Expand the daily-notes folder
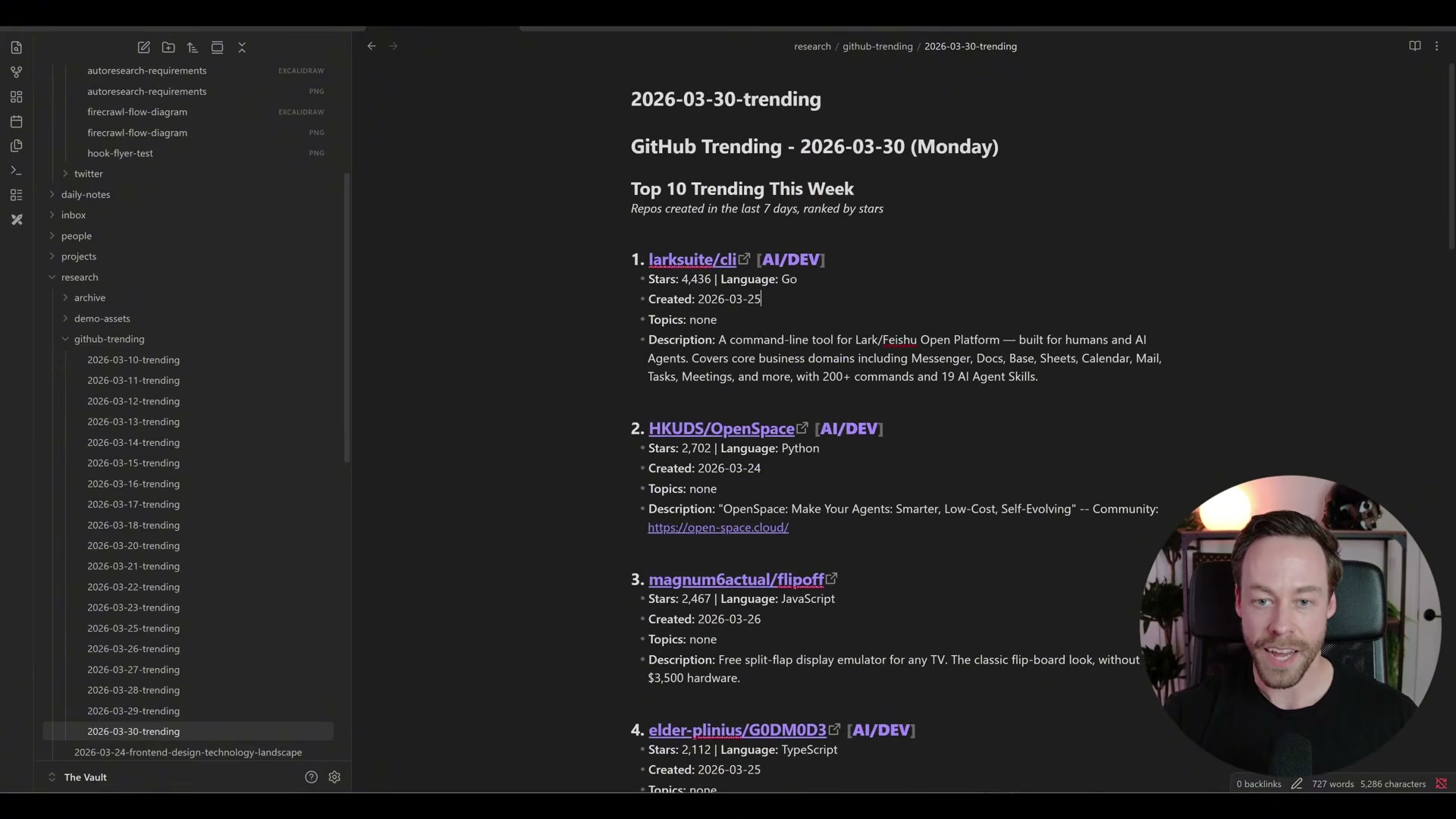The image size is (1456, 819). (x=52, y=194)
